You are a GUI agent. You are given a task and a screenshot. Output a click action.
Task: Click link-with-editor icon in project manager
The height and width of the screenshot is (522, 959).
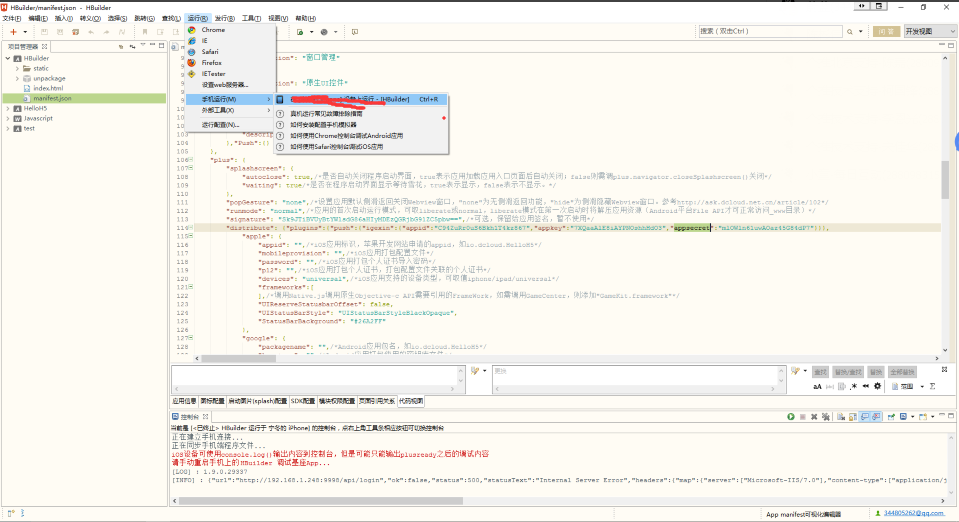tap(132, 47)
